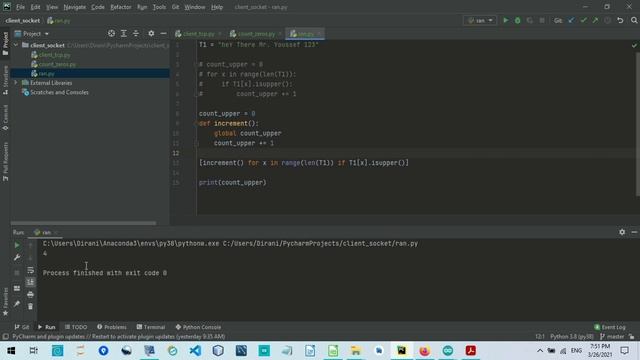Start debugging with the green bug icon

click(518, 20)
